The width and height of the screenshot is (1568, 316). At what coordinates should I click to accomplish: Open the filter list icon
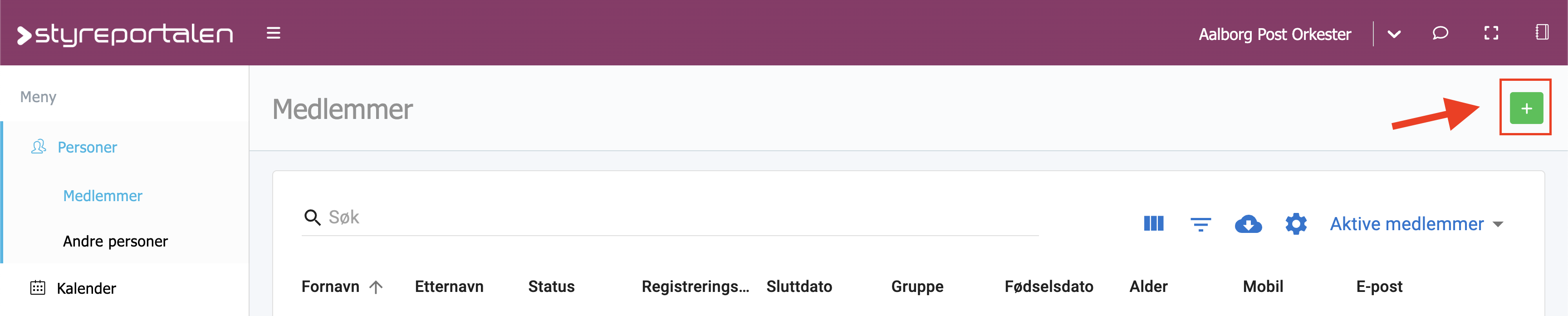pos(1200,224)
